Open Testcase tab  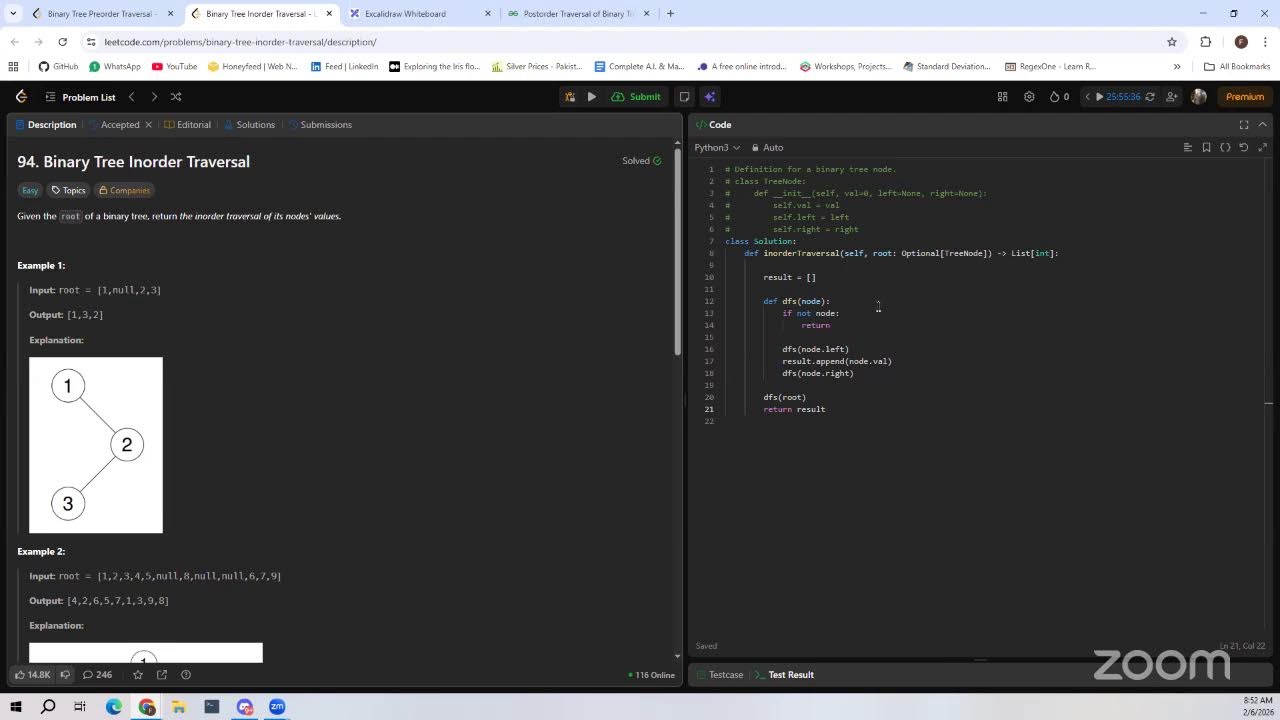coord(719,675)
